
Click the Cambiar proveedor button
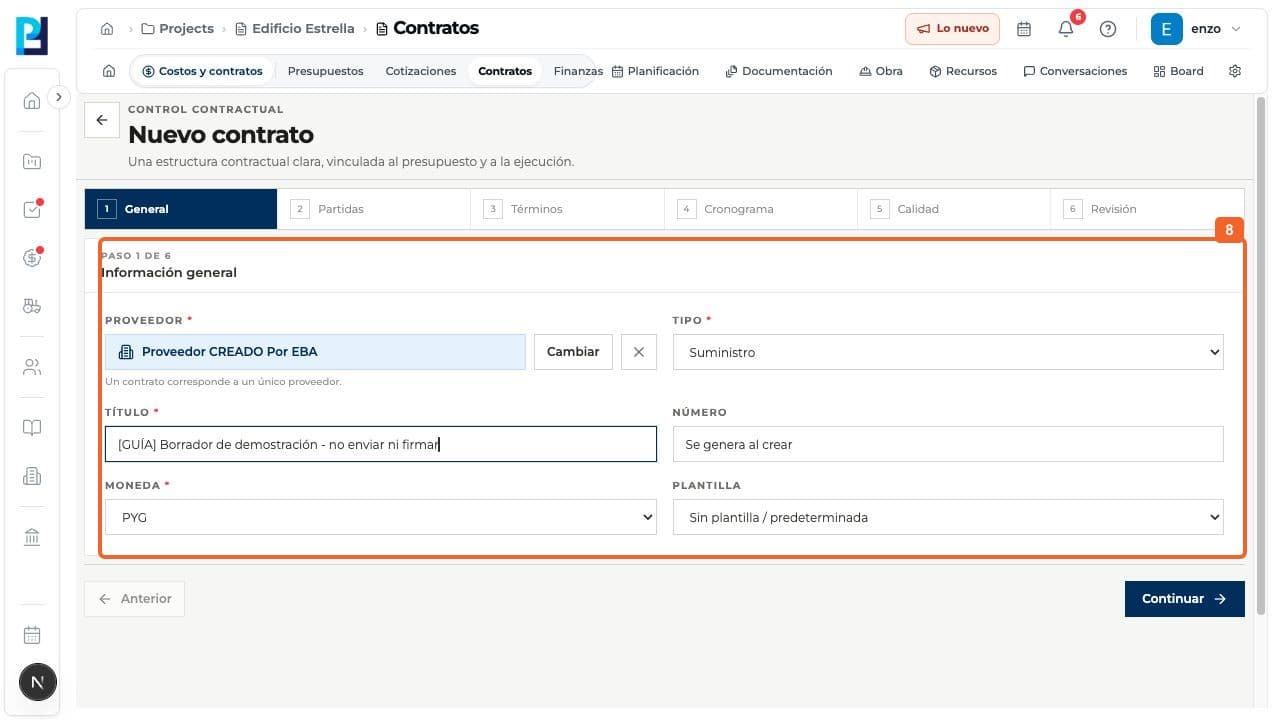click(573, 352)
